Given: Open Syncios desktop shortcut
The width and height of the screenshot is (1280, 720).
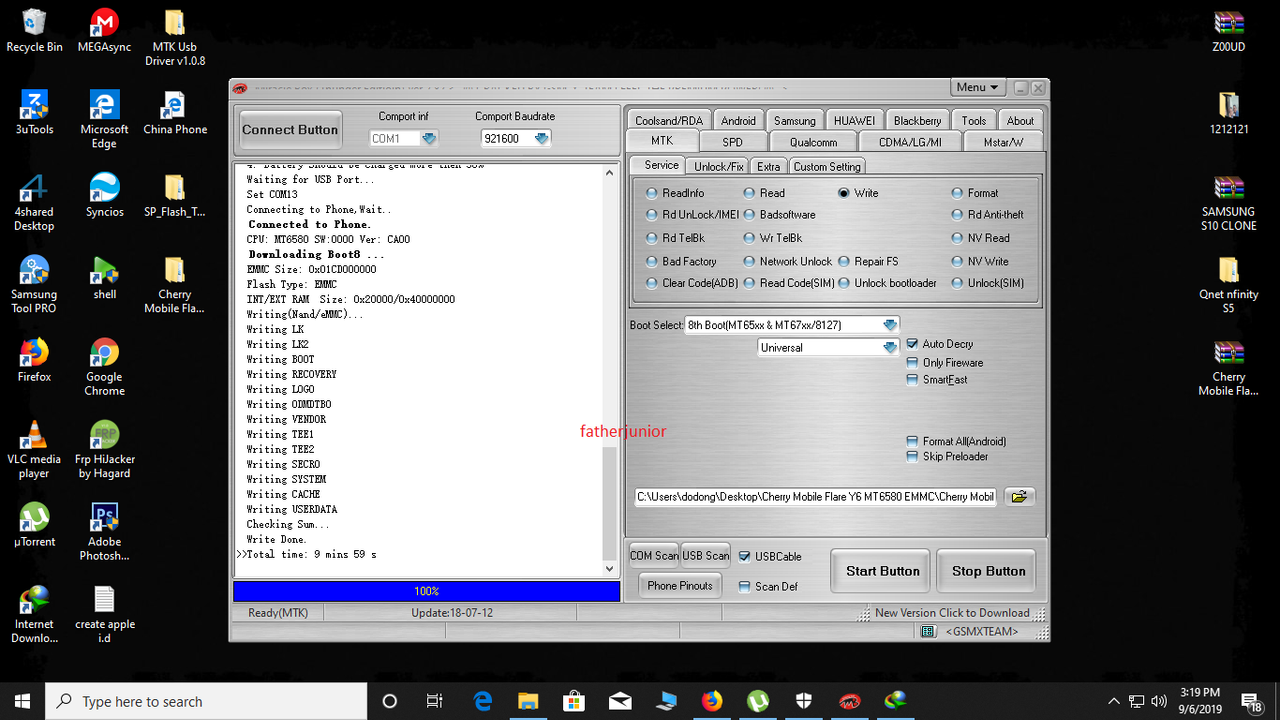Looking at the screenshot, I should point(105,195).
